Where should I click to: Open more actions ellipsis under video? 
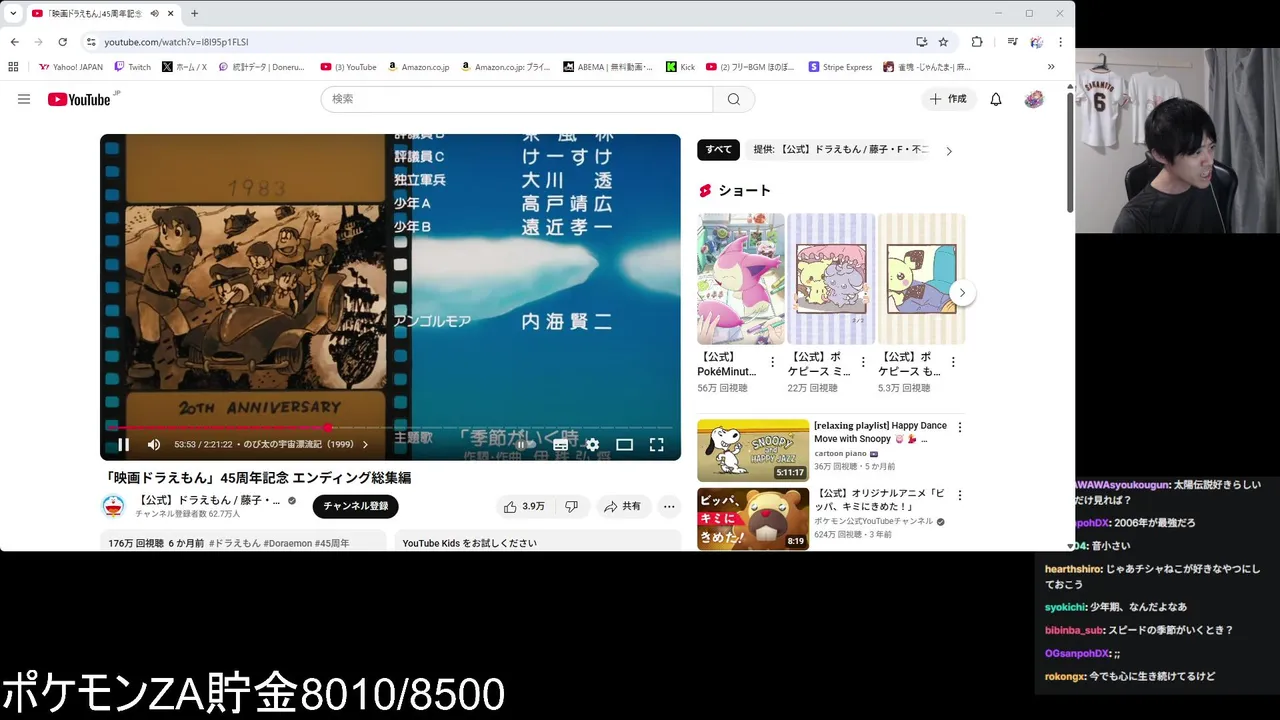coord(669,507)
